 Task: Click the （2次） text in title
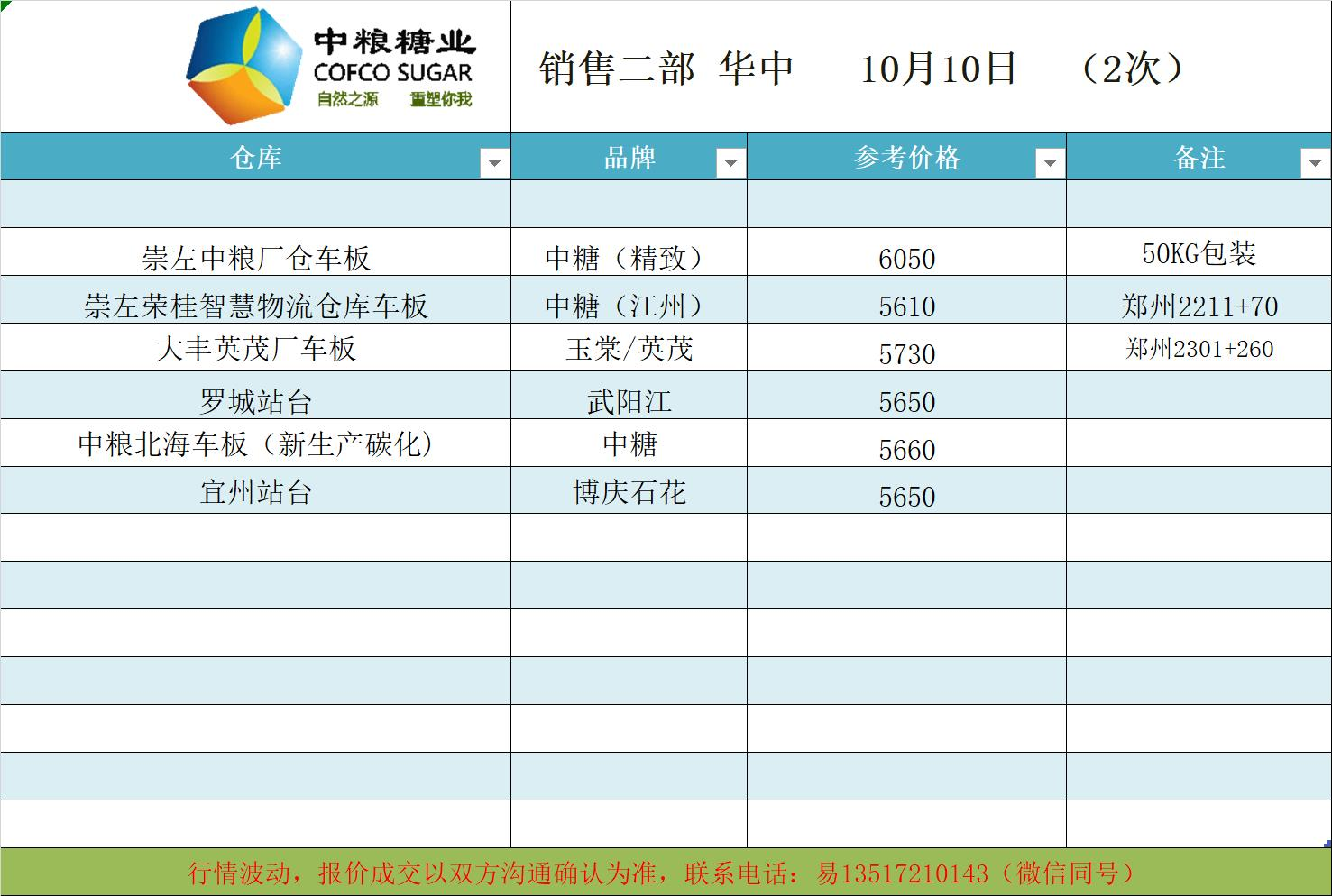pos(1132,69)
